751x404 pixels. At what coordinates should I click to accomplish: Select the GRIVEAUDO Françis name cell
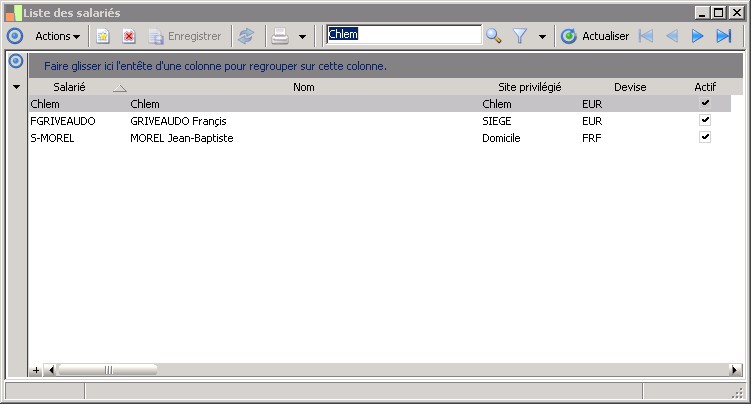click(304, 121)
